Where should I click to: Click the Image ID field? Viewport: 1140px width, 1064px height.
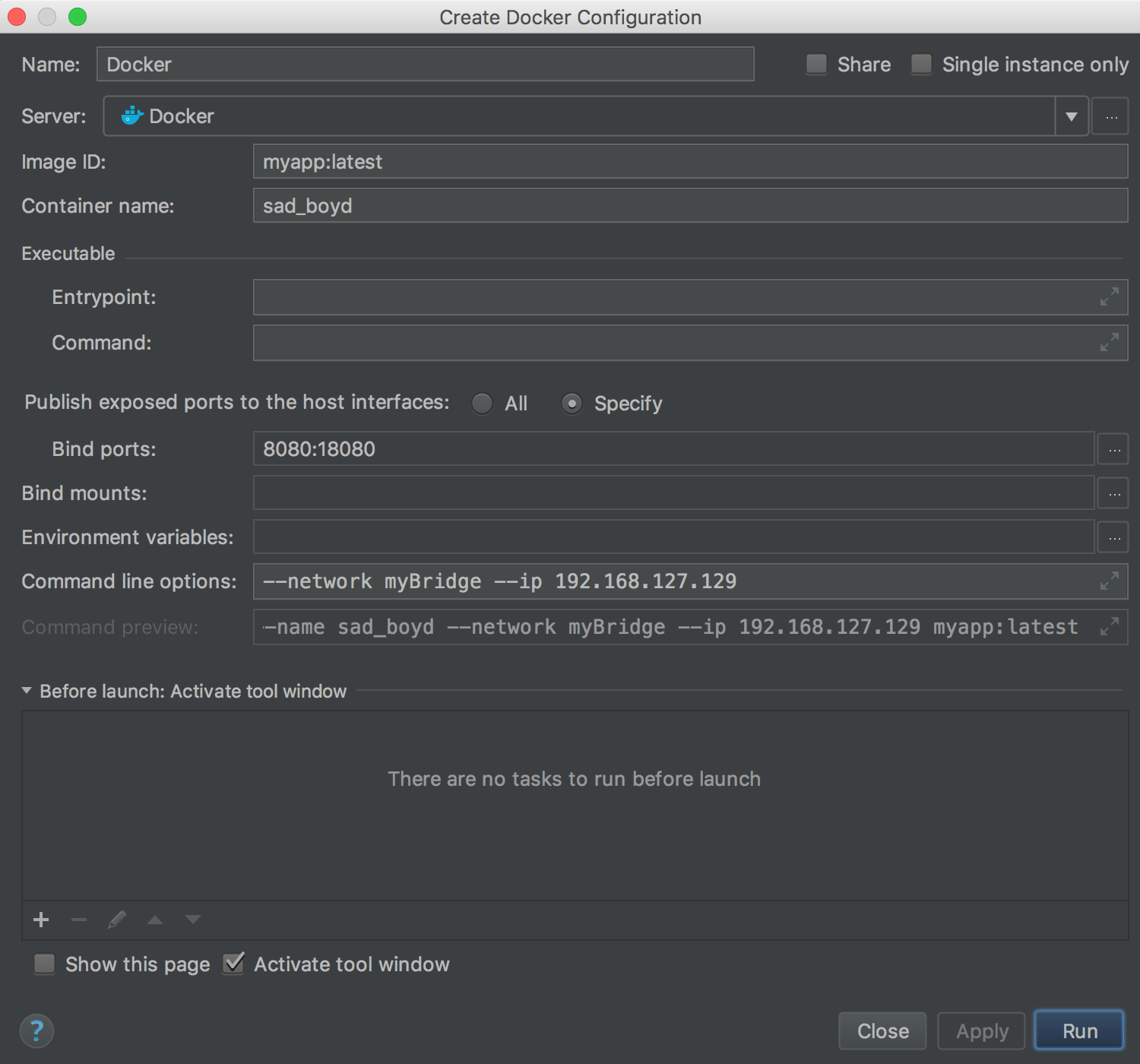[x=690, y=162]
